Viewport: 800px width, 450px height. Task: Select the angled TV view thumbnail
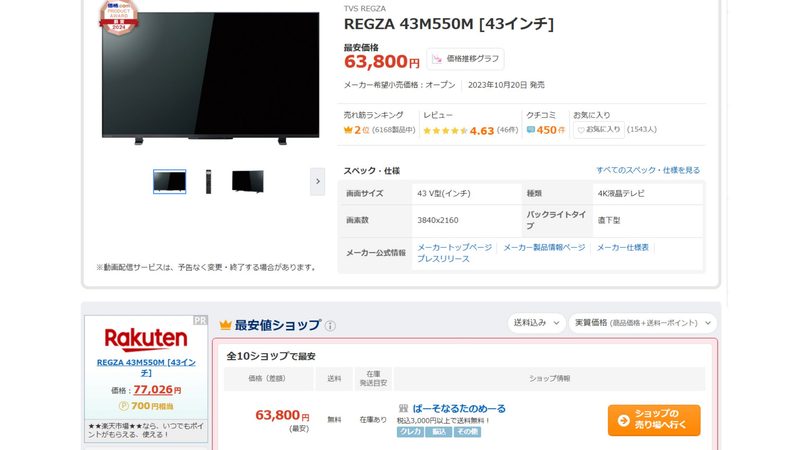248,182
